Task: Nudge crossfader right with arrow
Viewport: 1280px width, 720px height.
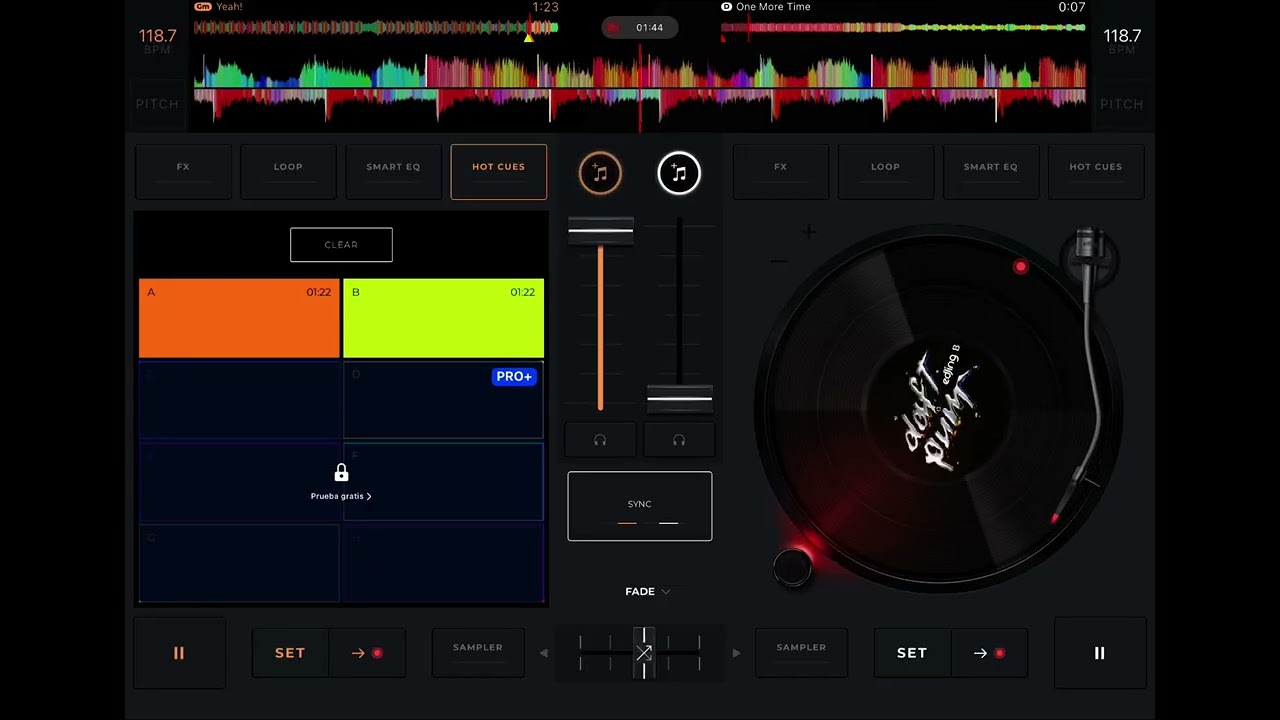Action: (x=736, y=653)
